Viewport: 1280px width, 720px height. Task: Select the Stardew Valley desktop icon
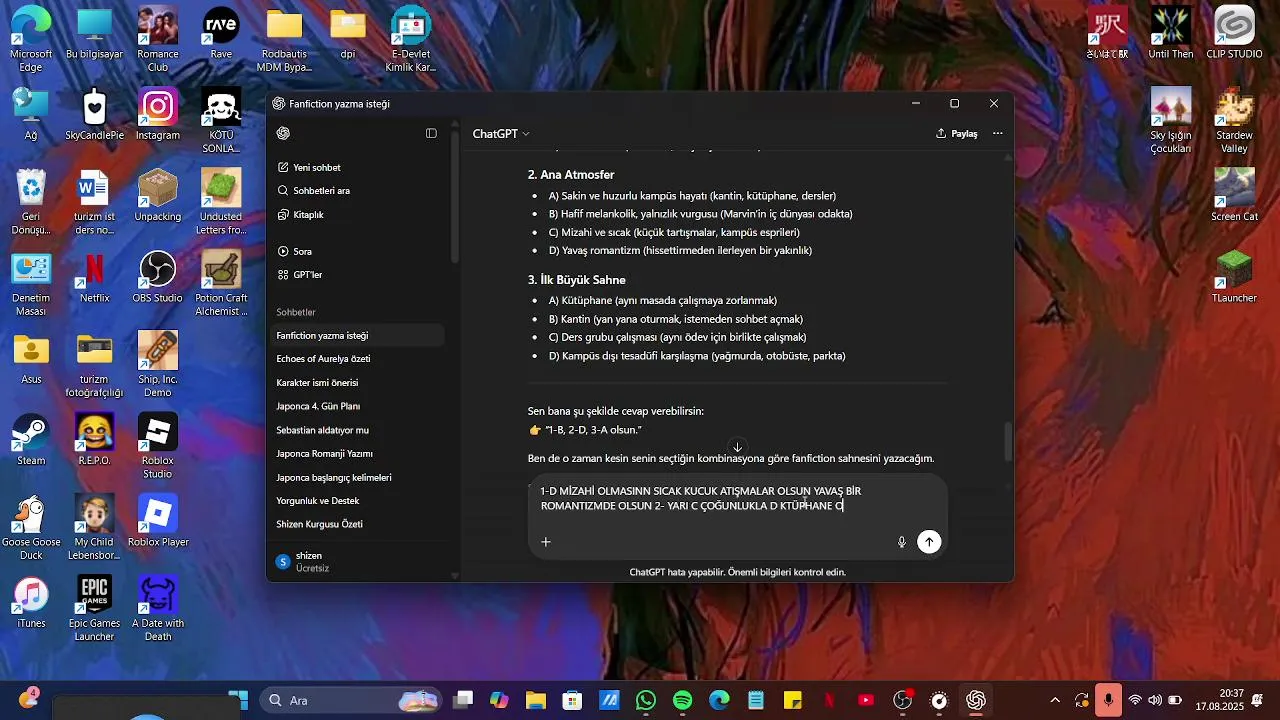(1234, 121)
